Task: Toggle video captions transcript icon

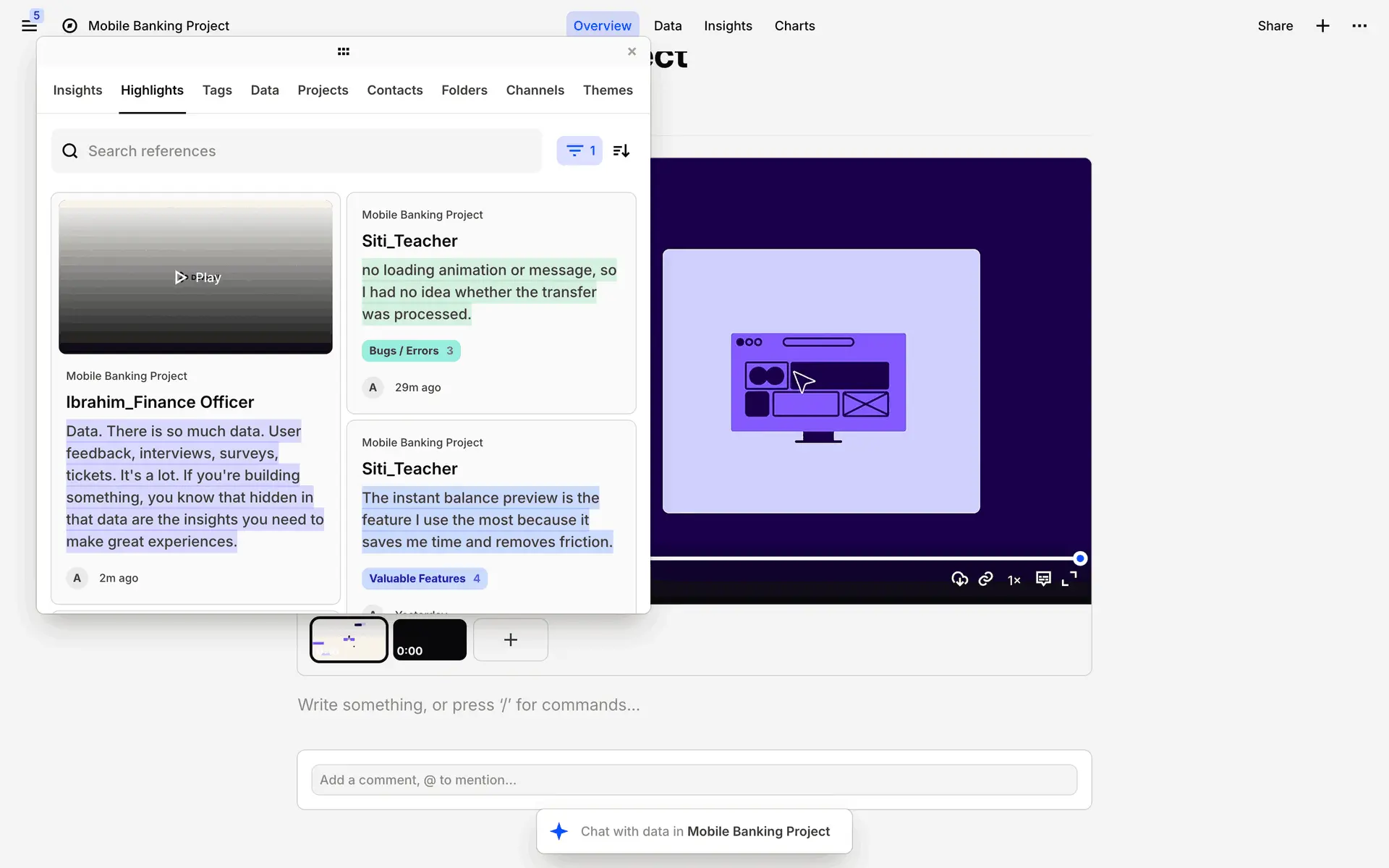Action: (1042, 579)
